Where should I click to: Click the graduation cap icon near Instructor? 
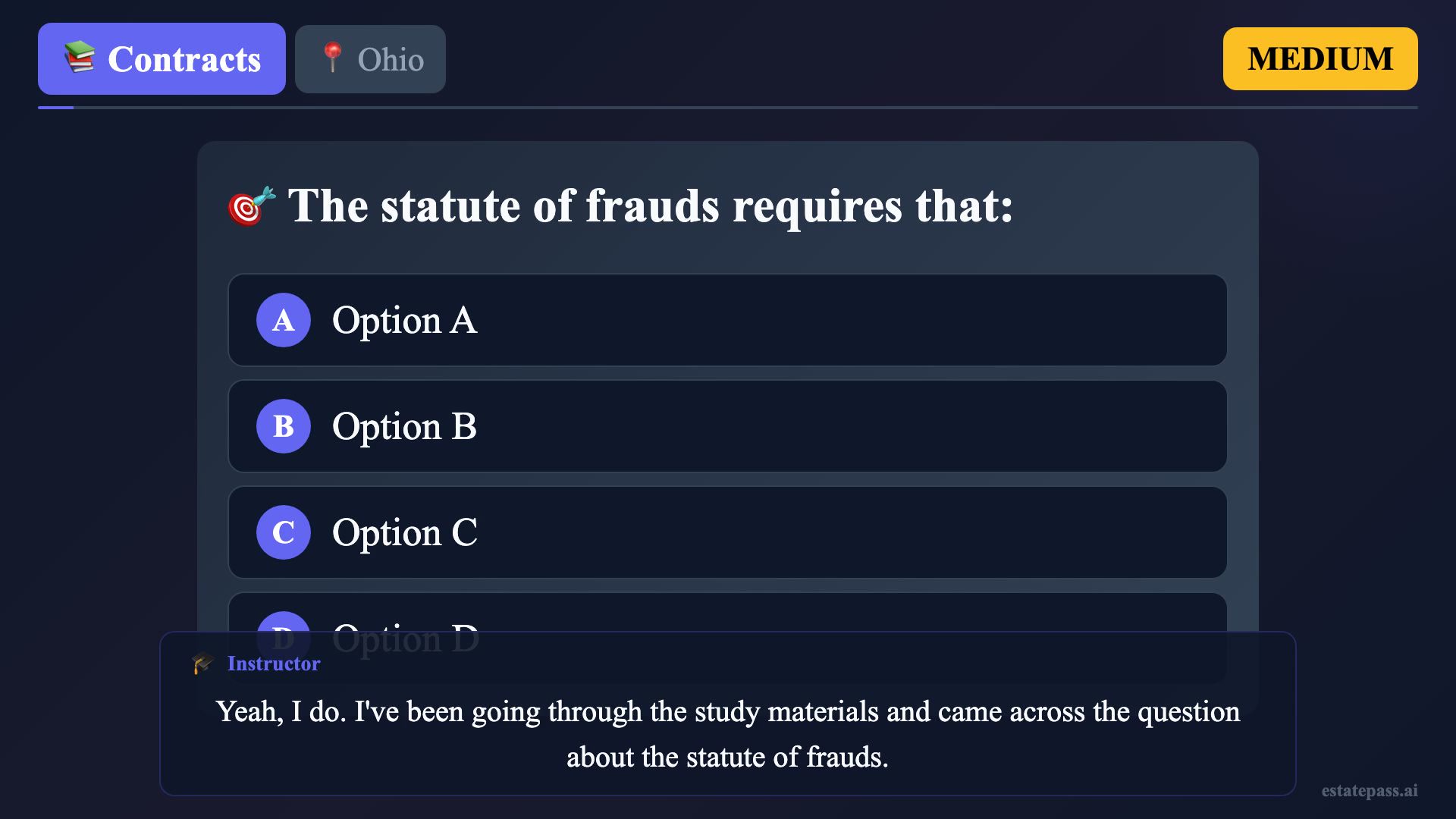[x=203, y=664]
